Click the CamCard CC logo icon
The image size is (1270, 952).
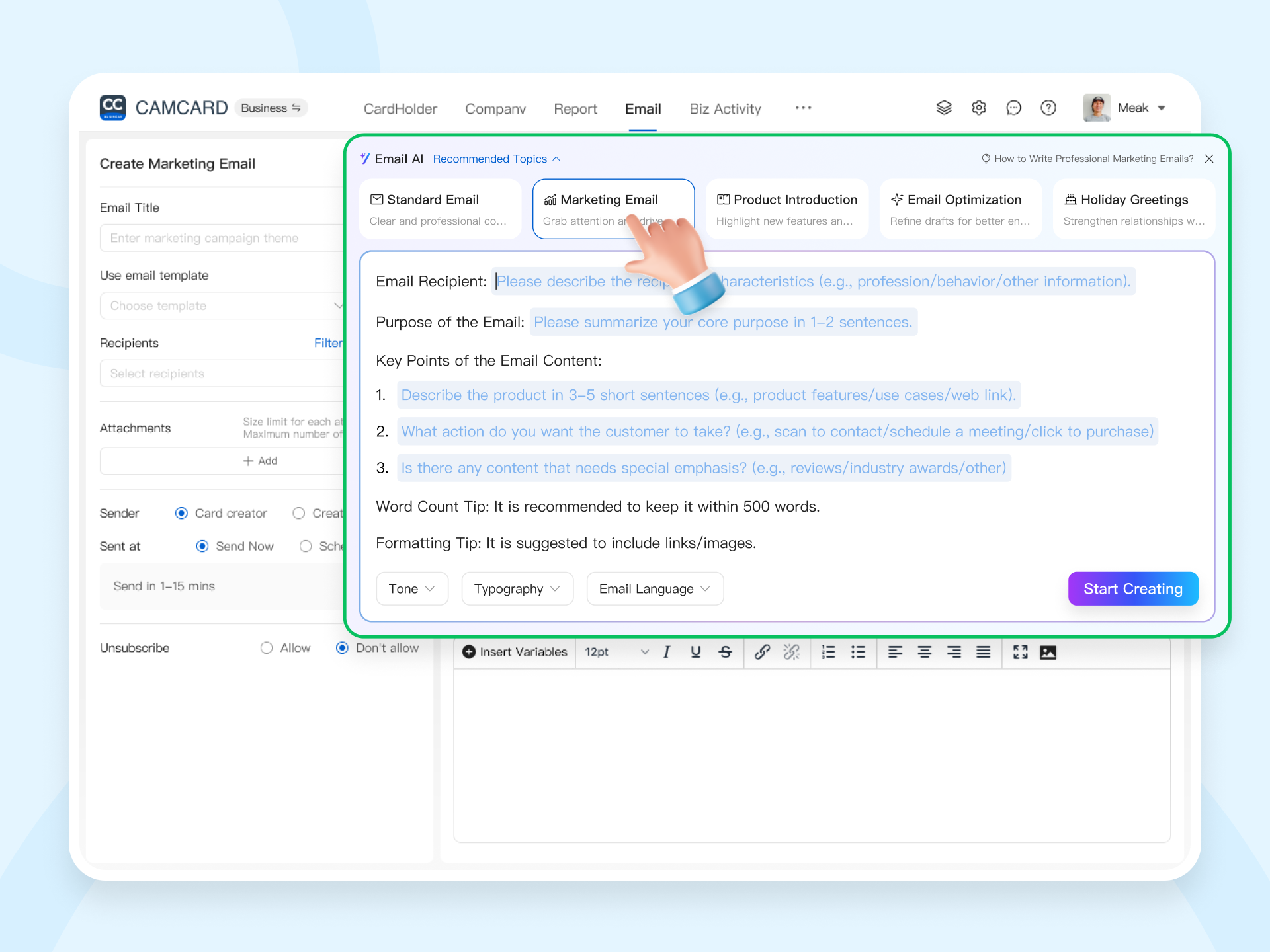point(112,107)
